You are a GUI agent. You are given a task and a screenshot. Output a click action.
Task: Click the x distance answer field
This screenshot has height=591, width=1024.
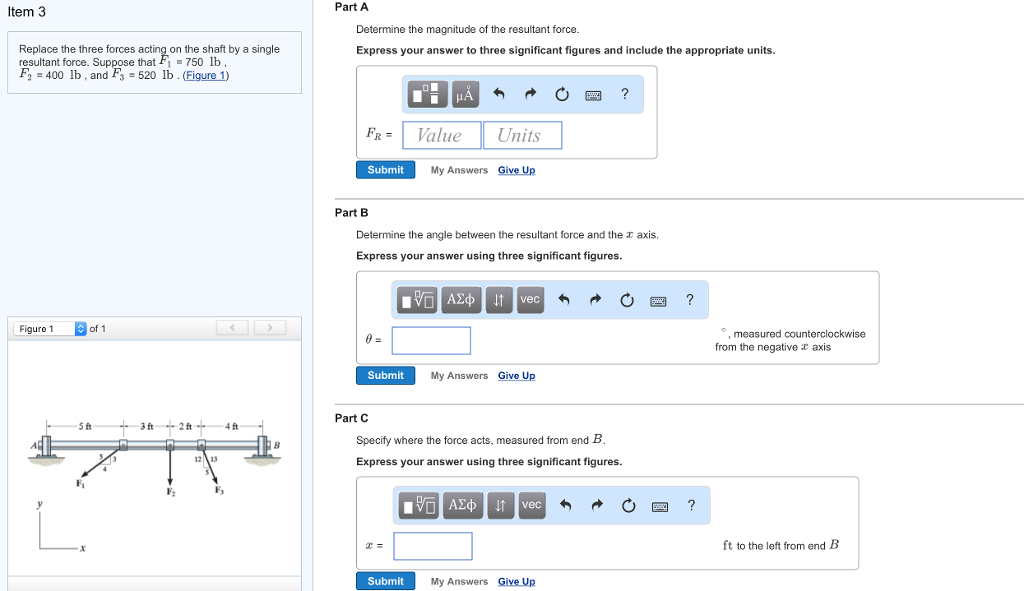pos(433,547)
